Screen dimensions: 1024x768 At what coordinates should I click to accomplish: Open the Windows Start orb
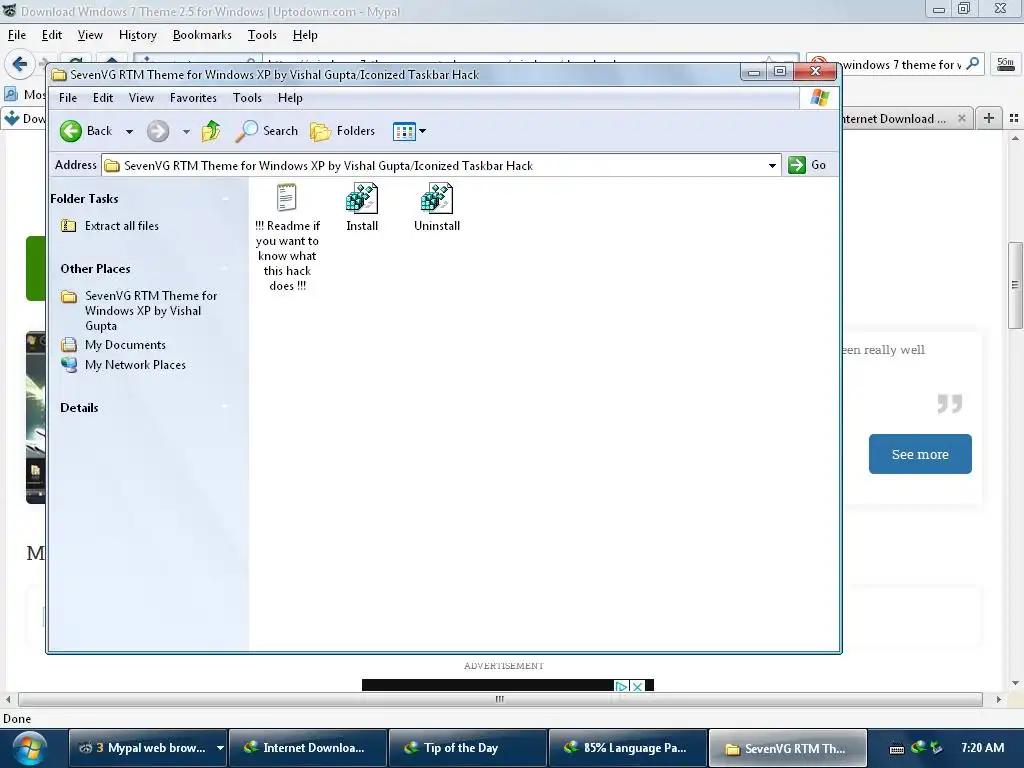[29, 748]
